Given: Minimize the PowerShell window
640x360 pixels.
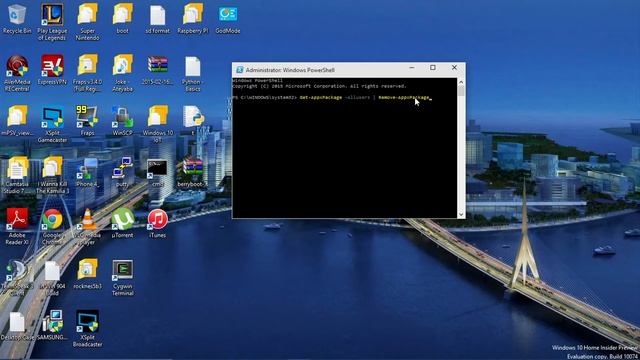Looking at the screenshot, I should pos(412,68).
